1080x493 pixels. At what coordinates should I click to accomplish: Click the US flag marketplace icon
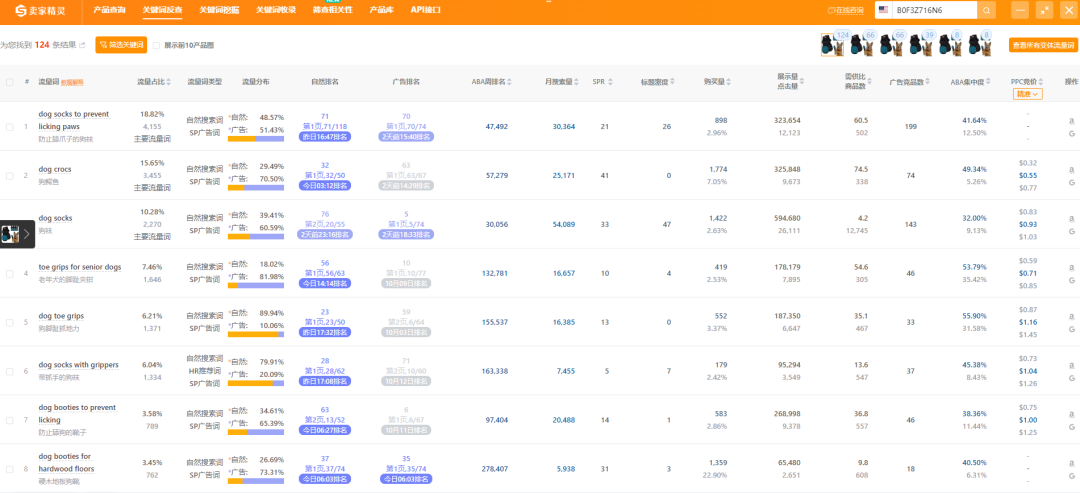pyautogui.click(x=884, y=10)
